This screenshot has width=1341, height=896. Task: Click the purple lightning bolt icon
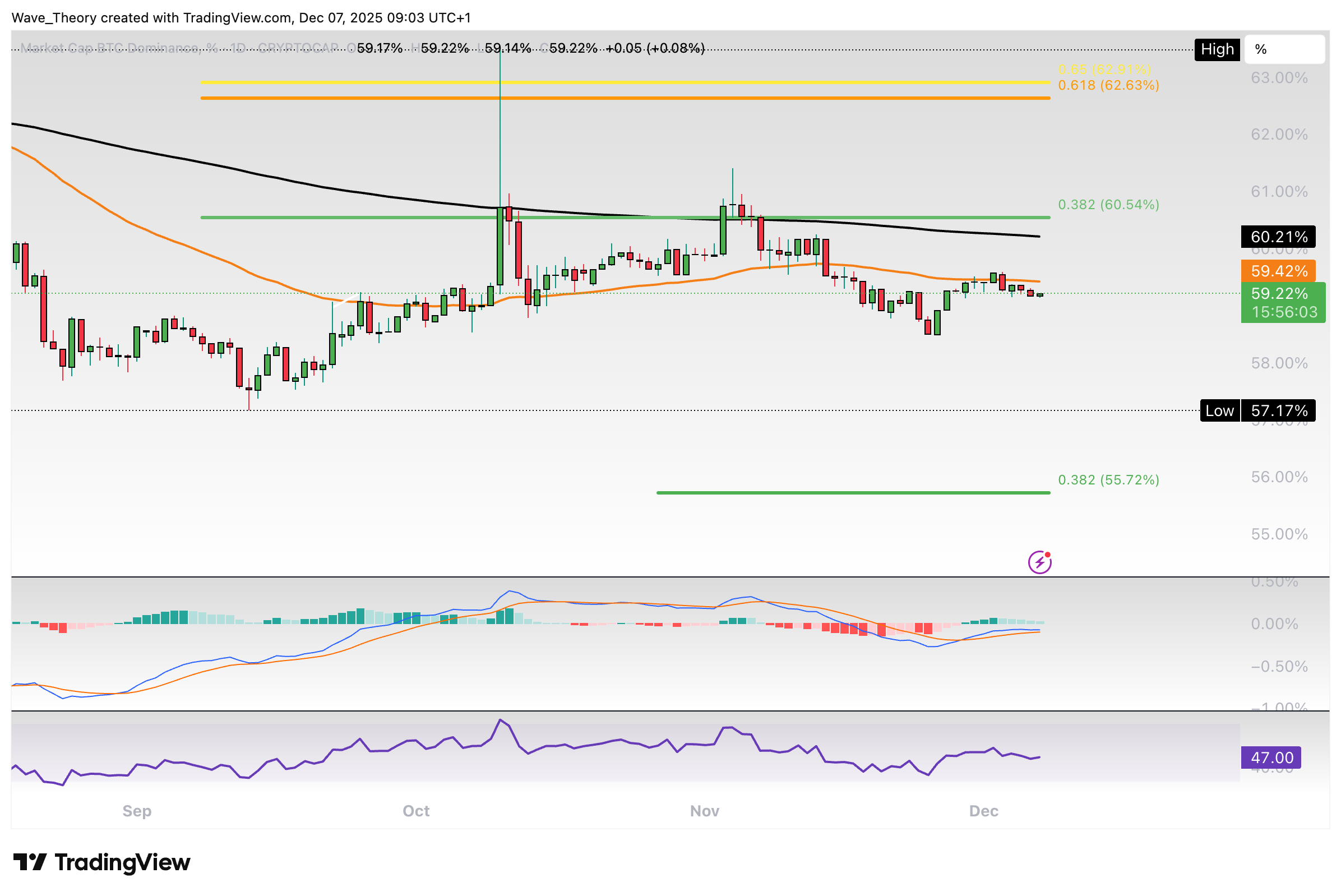point(1039,562)
